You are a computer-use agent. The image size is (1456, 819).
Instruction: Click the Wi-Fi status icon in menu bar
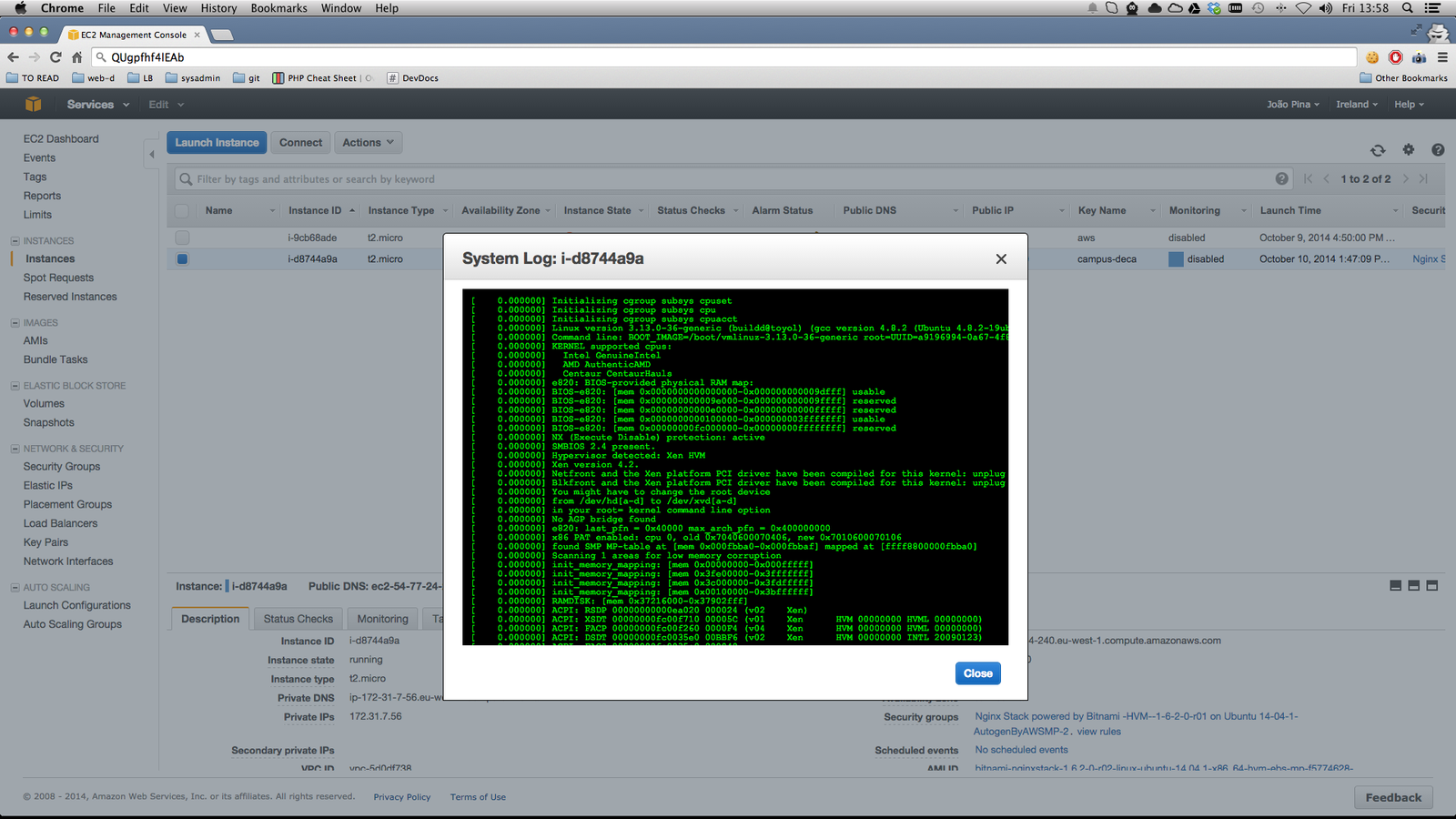1303,8
